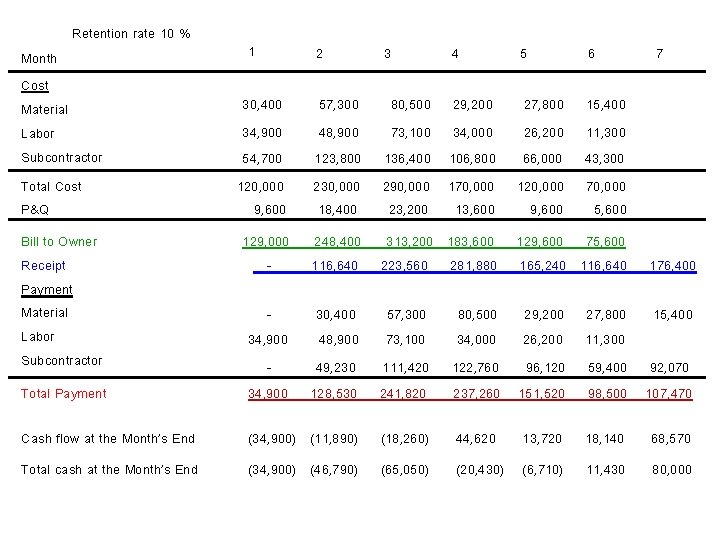Click Bill to Owner value 248,400
The image size is (720, 540).
pyautogui.click(x=337, y=242)
